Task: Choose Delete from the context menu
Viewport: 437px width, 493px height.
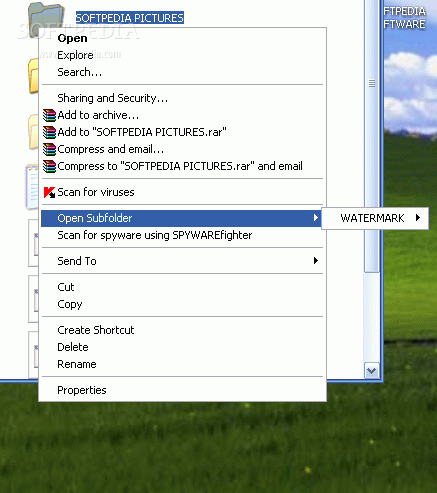Action: click(182, 347)
